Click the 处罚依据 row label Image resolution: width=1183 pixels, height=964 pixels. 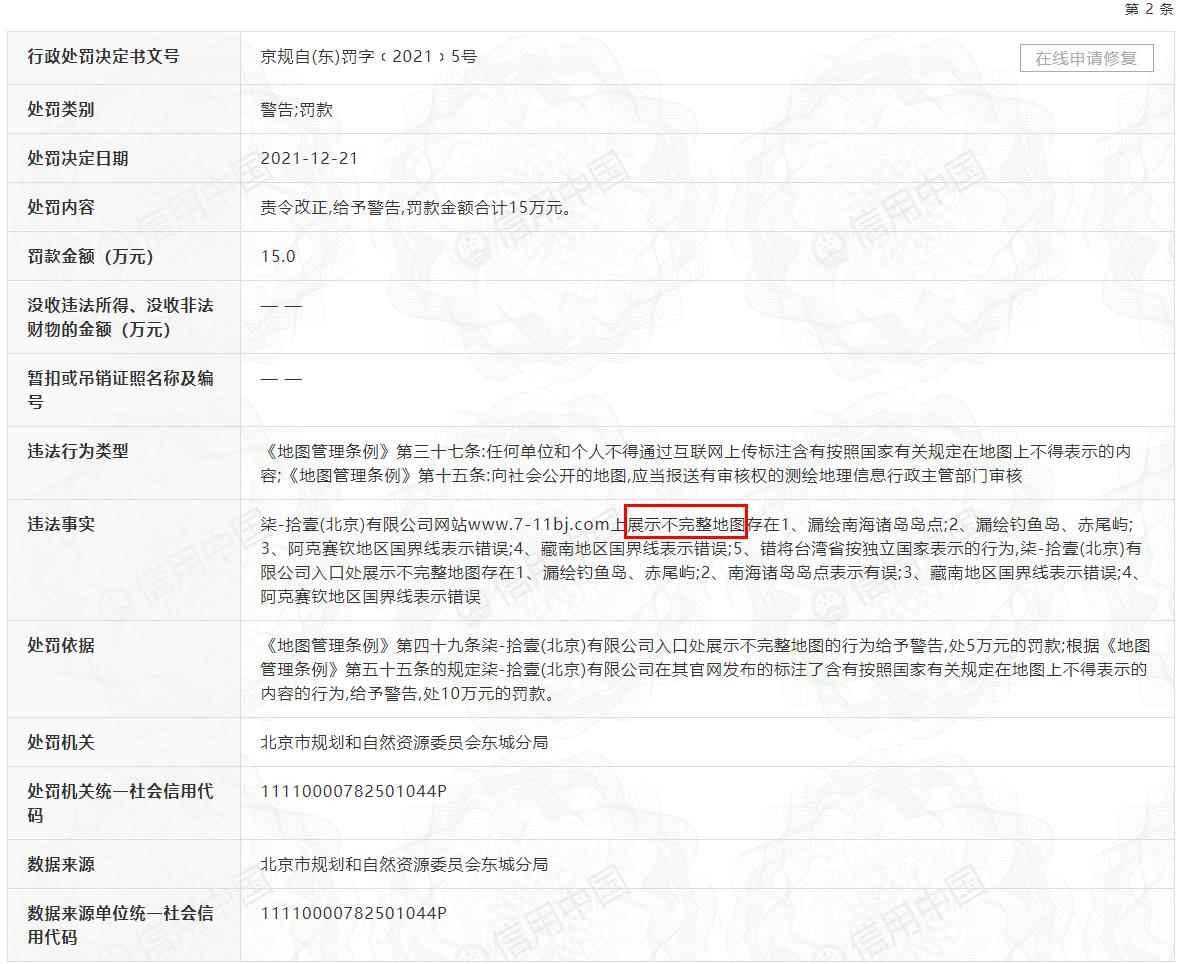(61, 646)
